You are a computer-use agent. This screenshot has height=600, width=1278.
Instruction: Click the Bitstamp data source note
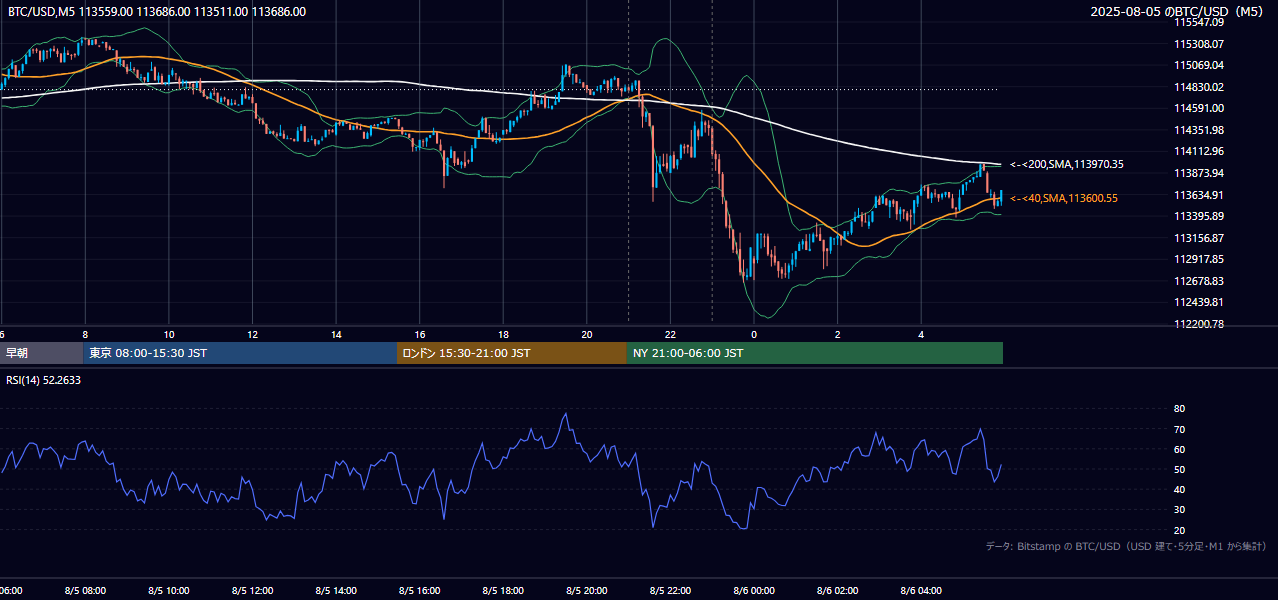1127,546
